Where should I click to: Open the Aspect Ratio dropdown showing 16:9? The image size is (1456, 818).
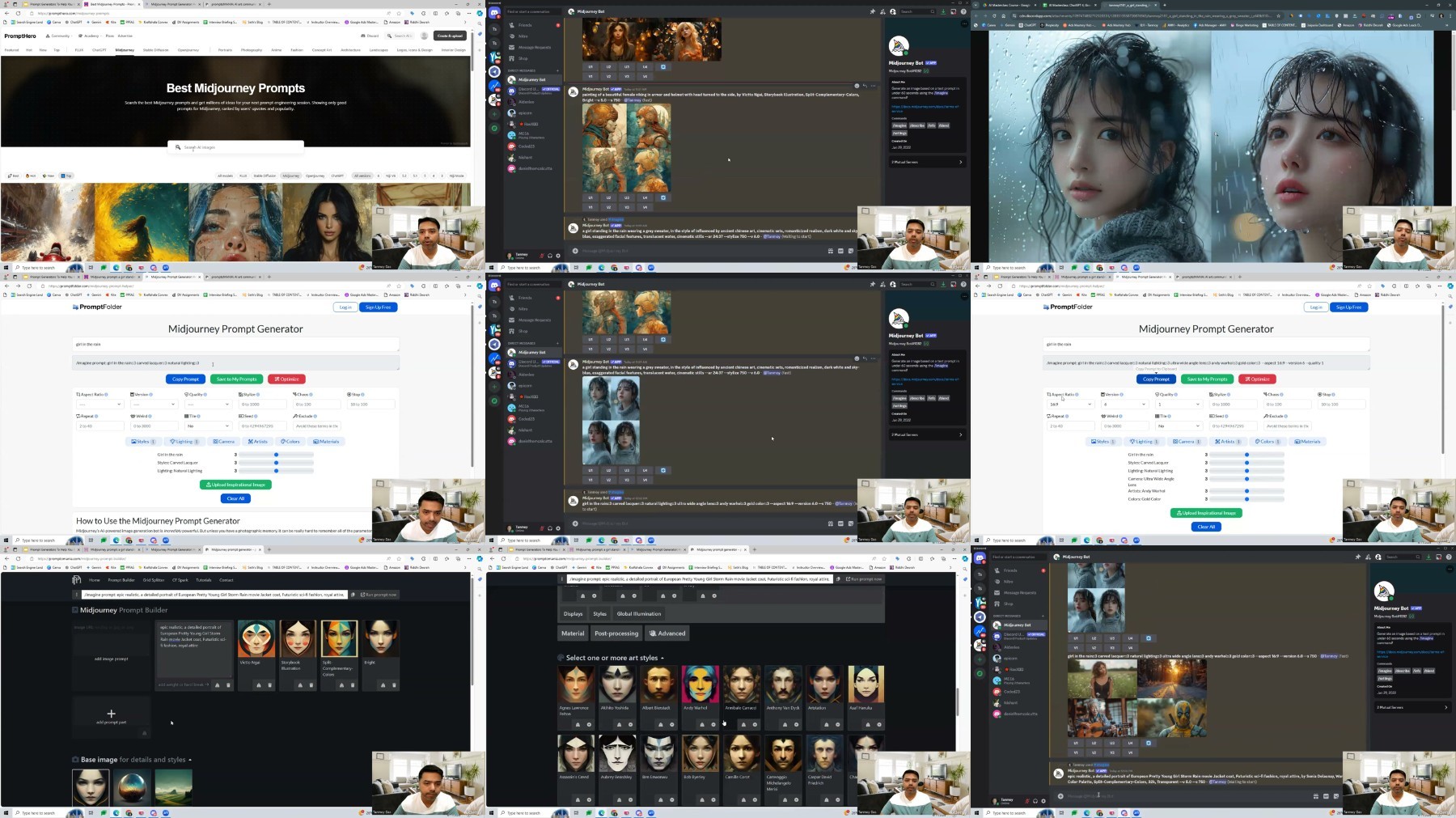pyautogui.click(x=1070, y=404)
